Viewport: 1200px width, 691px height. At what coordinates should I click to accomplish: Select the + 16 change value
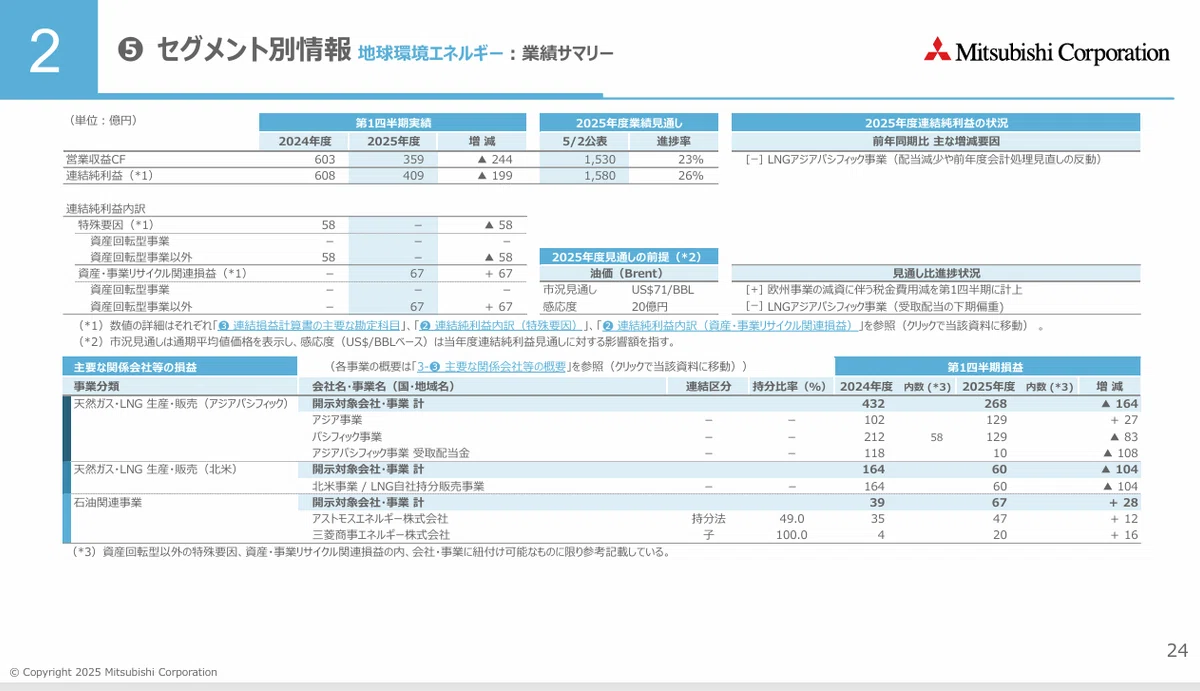coord(1124,535)
